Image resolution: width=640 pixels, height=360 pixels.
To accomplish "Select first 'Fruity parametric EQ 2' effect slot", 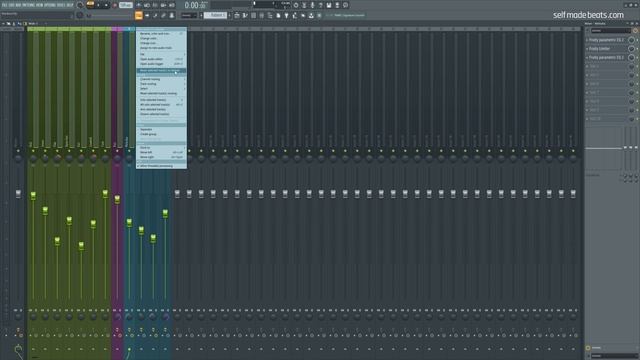I will [x=607, y=40].
